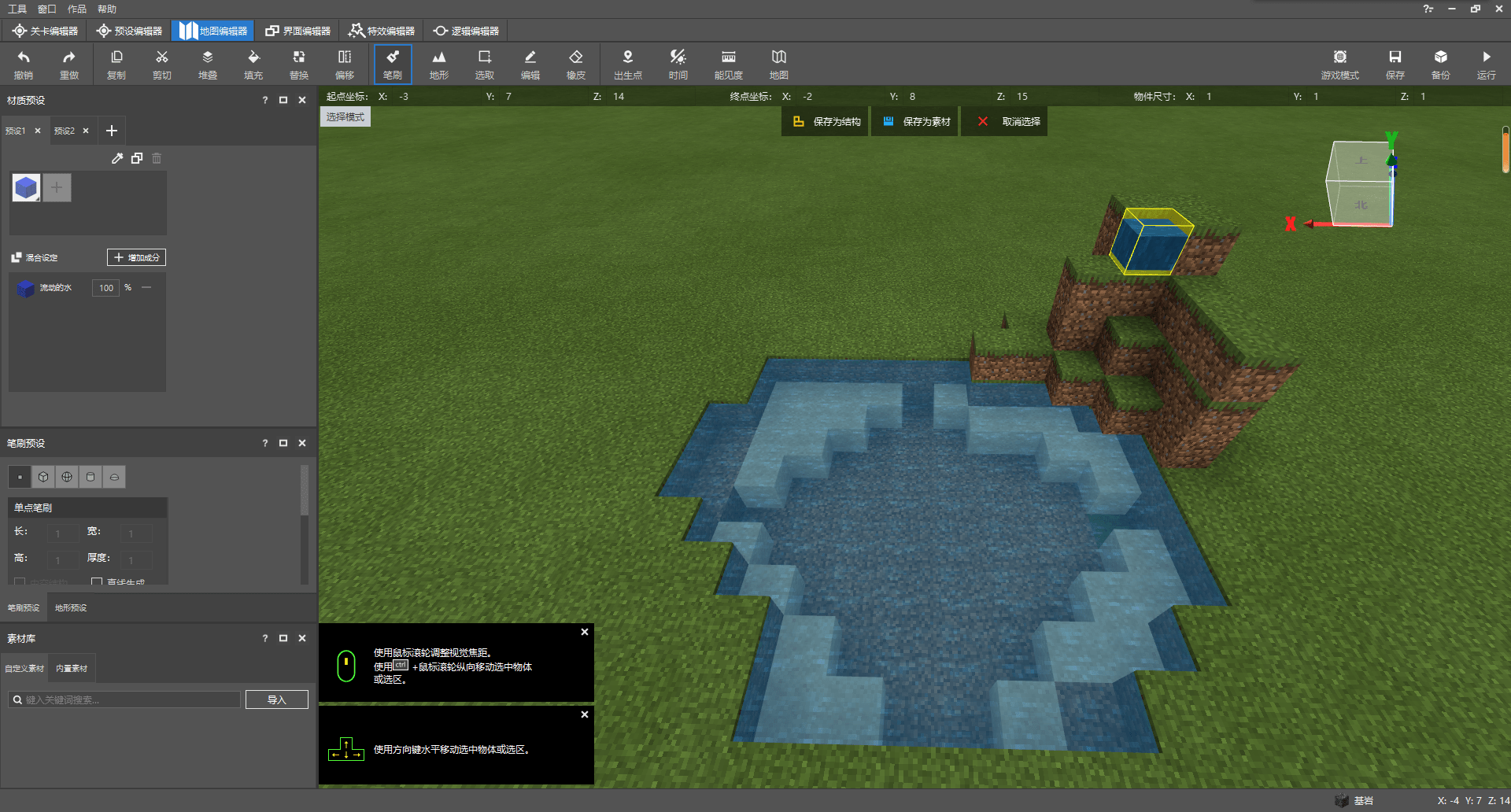Activate the 笔刷 (brush) tool

(x=393, y=65)
